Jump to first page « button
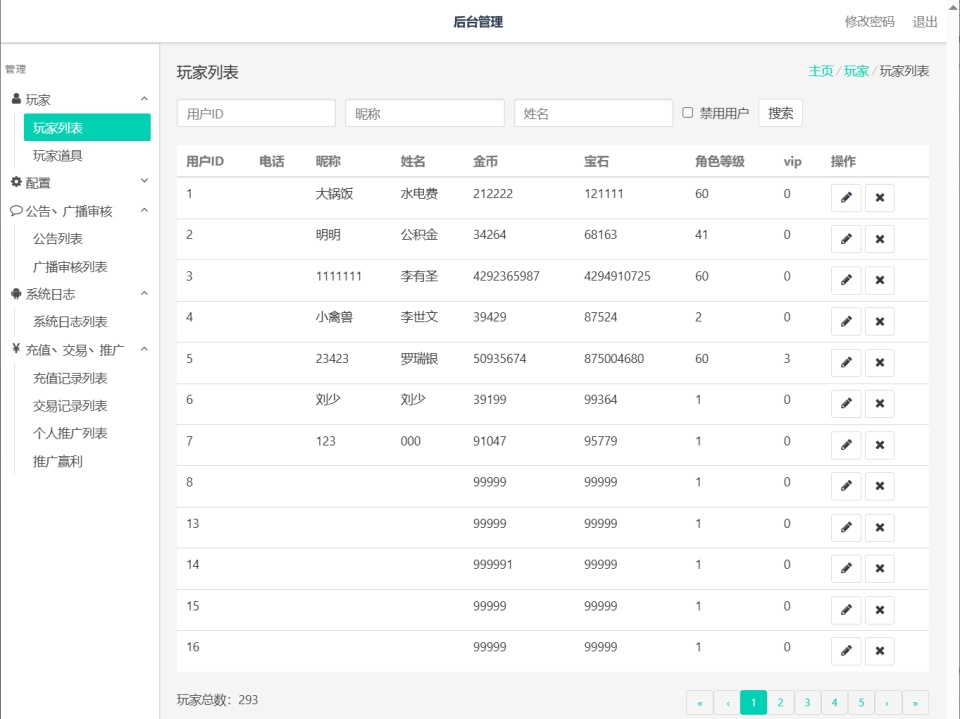Screen dimensions: 960x719 [x=700, y=702]
